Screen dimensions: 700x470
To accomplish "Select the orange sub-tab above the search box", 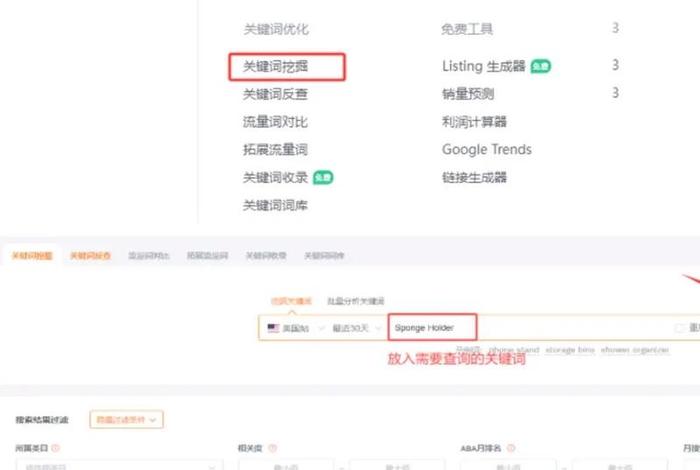I will coord(291,301).
